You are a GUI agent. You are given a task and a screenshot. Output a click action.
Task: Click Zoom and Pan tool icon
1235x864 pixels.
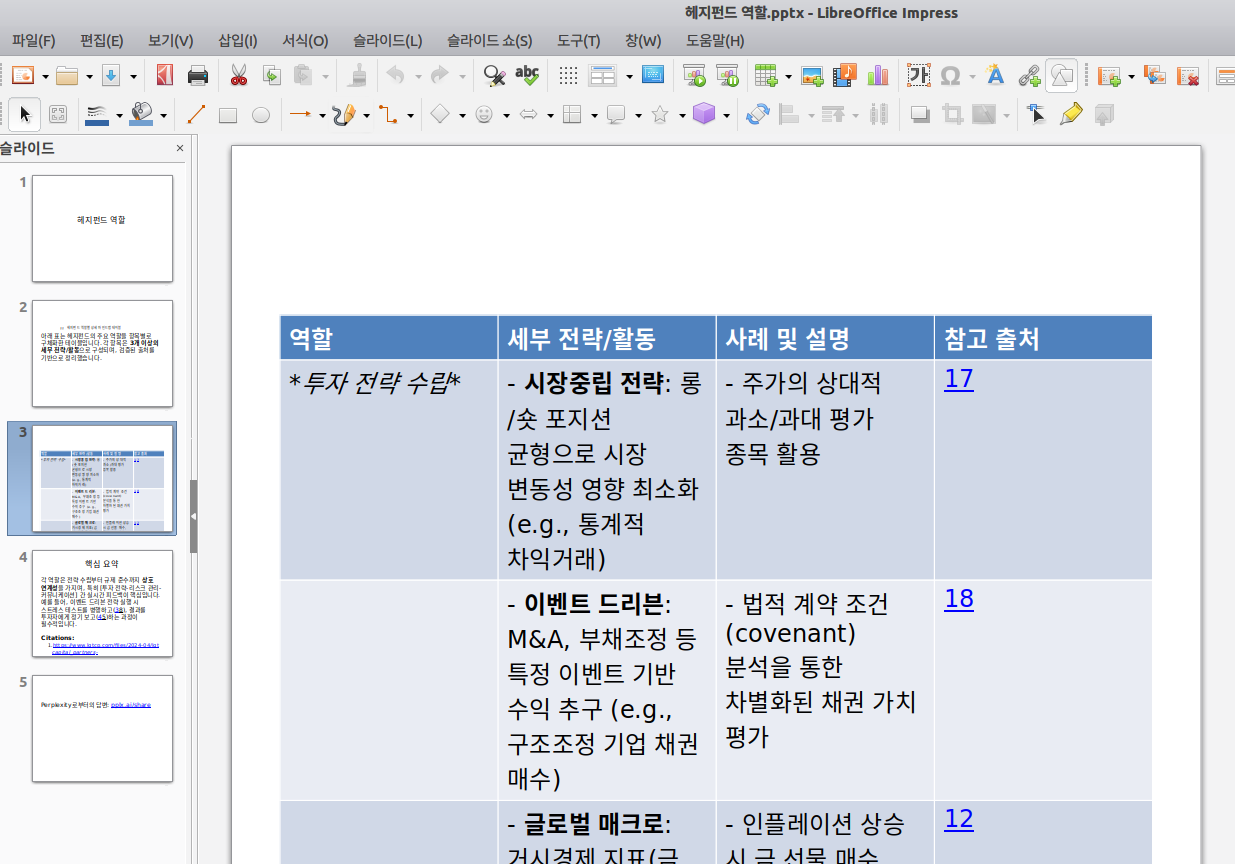pyautogui.click(x=58, y=115)
